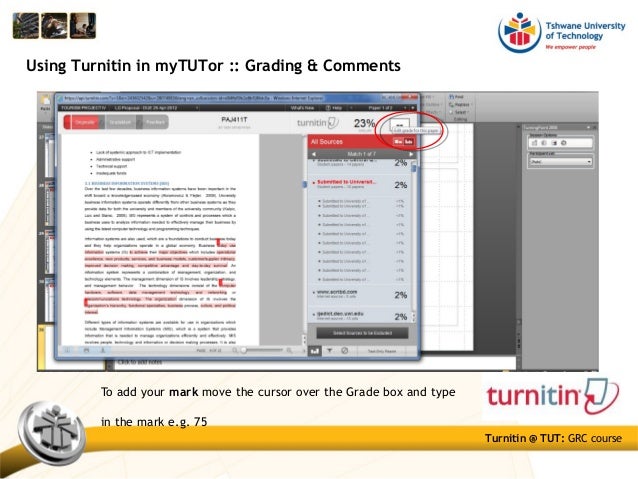Click the download icon in bottom toolbar

pos(103,350)
